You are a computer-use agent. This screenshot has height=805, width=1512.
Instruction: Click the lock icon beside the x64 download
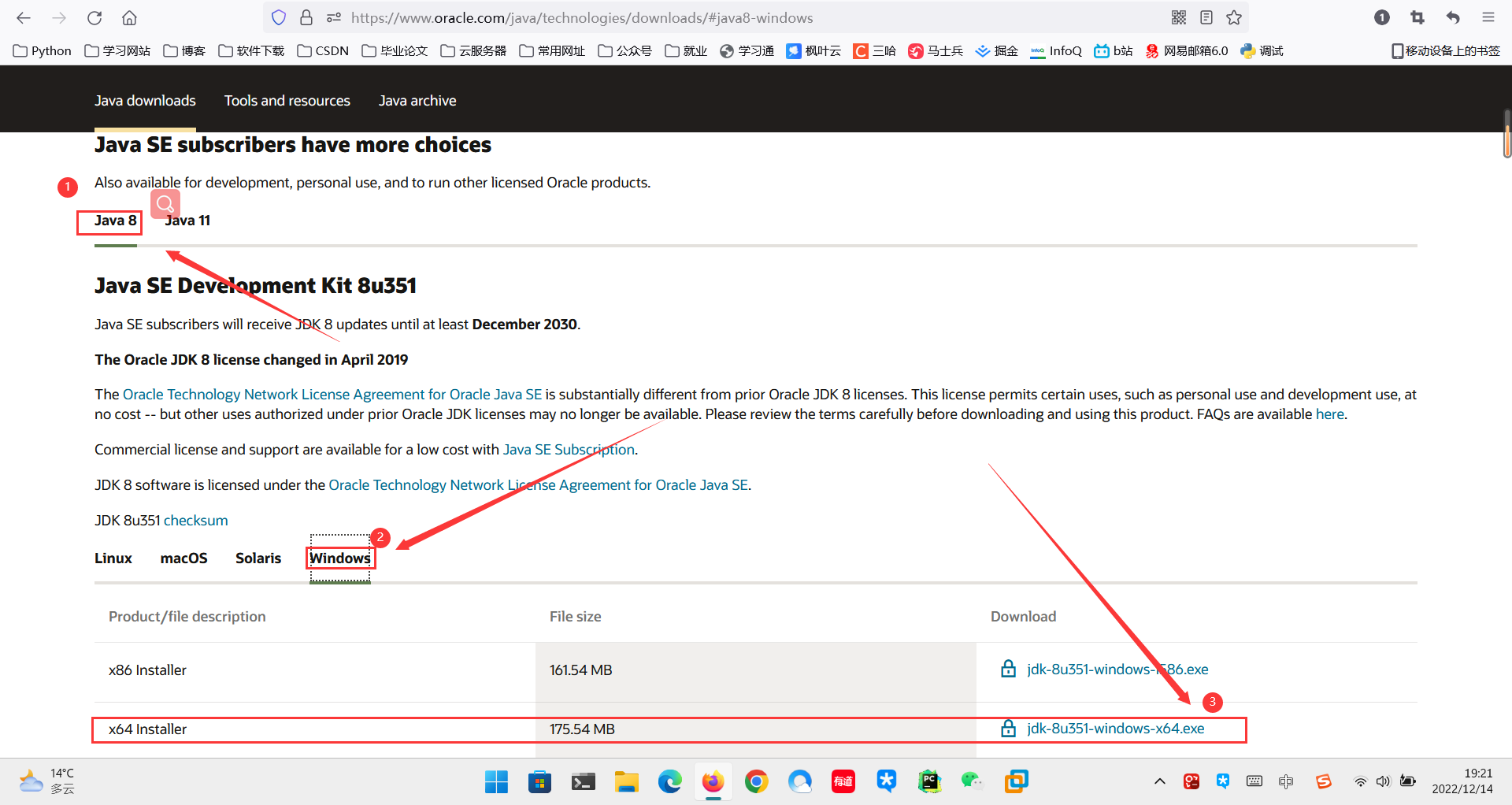pyautogui.click(x=1008, y=728)
